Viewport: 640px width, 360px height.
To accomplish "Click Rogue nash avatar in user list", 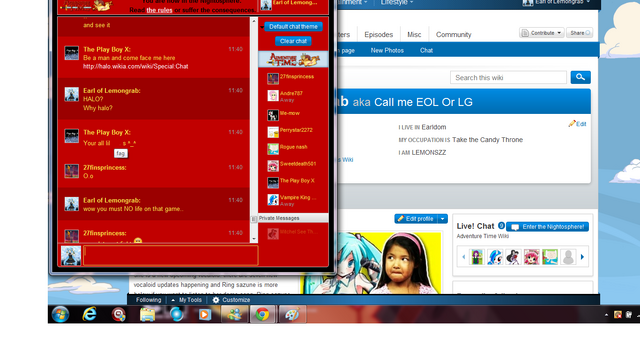I will (x=273, y=149).
